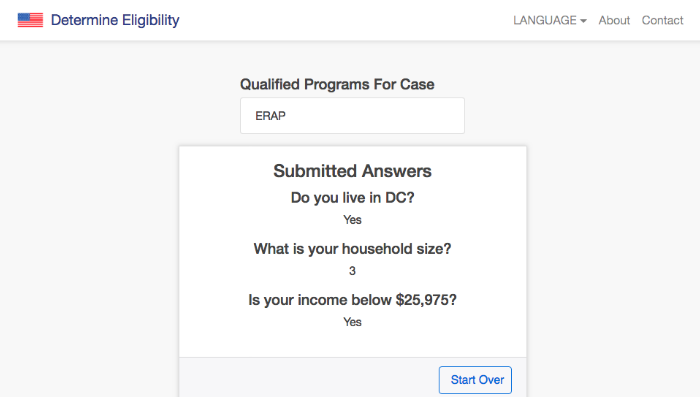Click empty navbar space left of LANGUAGE
The width and height of the screenshot is (700, 397).
[346, 20]
